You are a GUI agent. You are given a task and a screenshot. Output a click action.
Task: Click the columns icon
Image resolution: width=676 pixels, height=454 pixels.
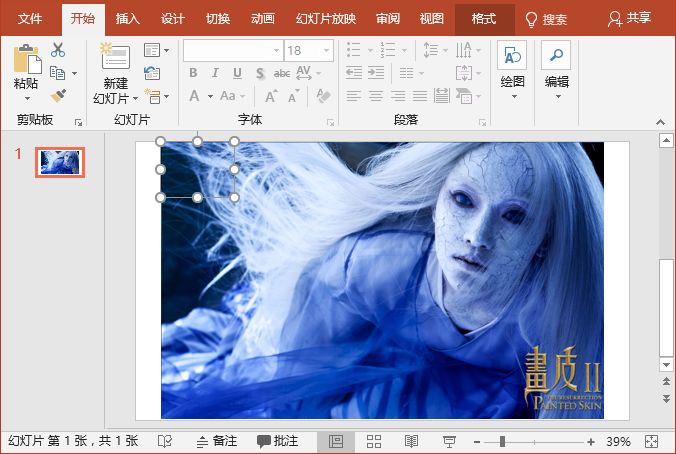(407, 73)
